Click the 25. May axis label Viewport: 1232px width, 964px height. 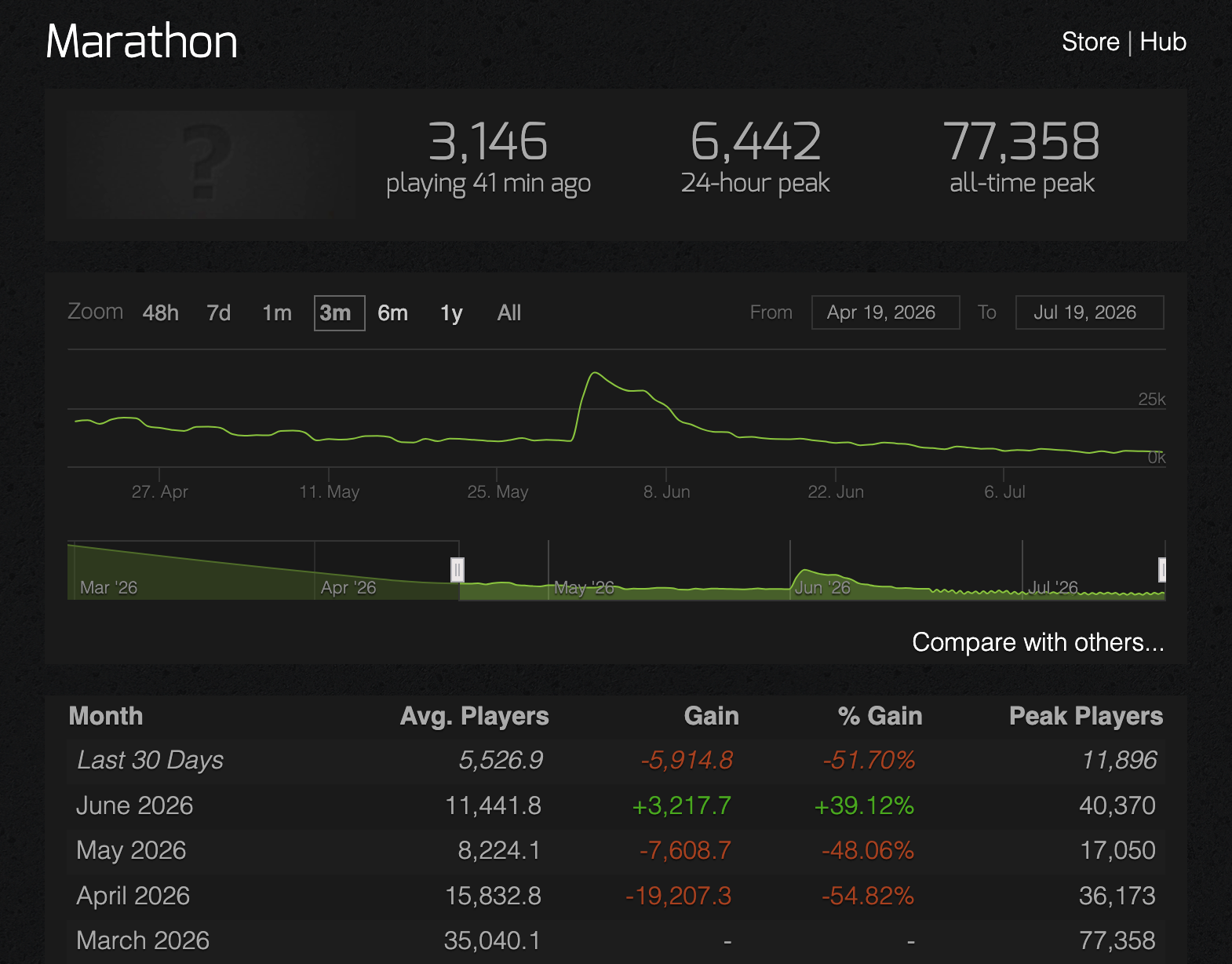pyautogui.click(x=498, y=491)
